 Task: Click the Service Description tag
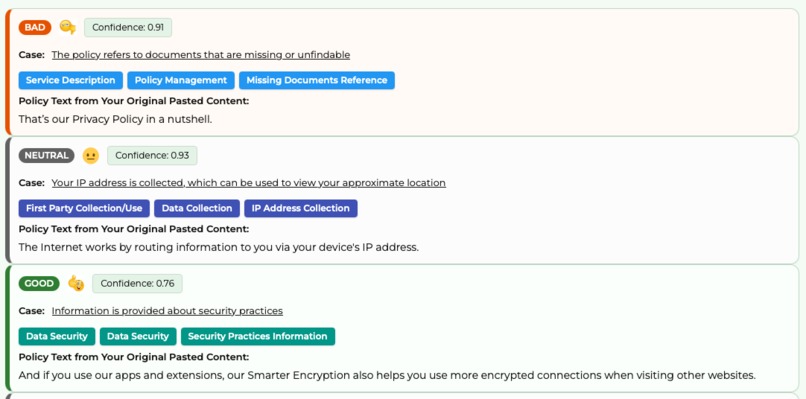click(70, 80)
